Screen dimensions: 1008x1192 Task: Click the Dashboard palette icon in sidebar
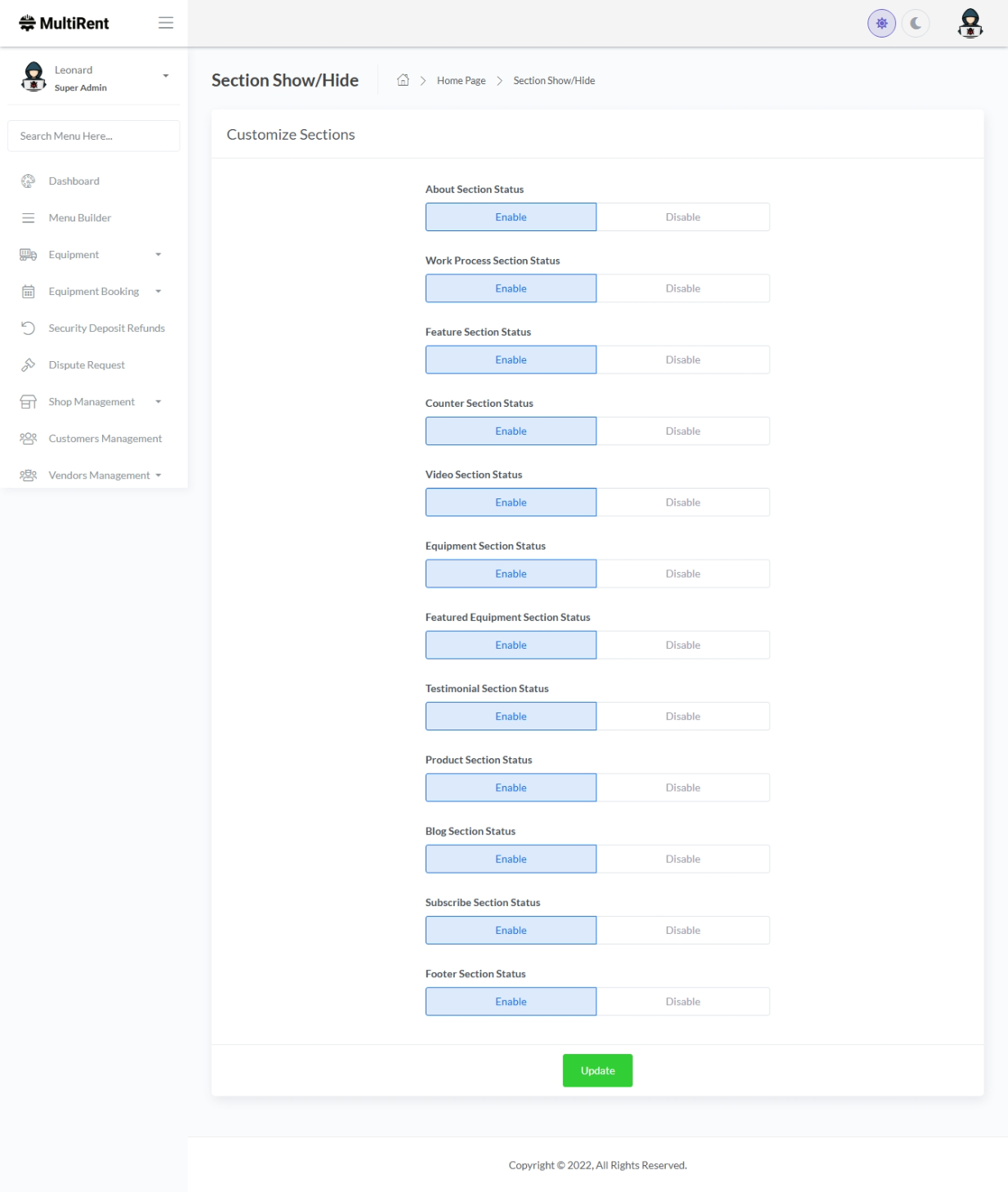pos(29,181)
